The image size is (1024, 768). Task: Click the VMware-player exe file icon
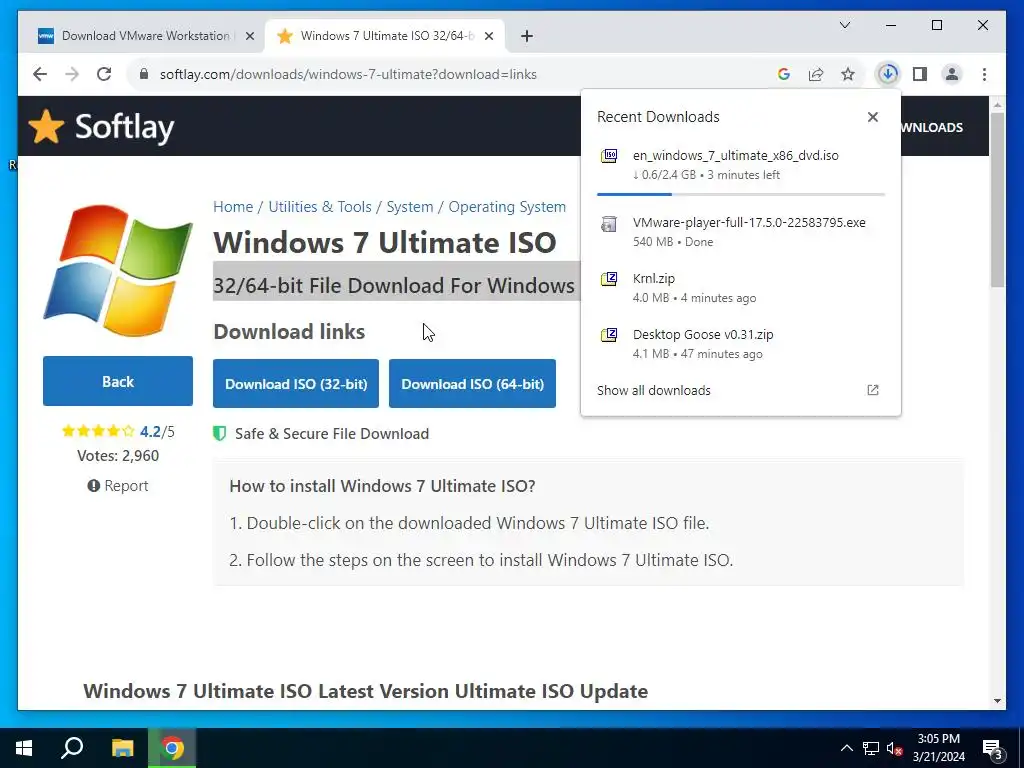pos(609,223)
